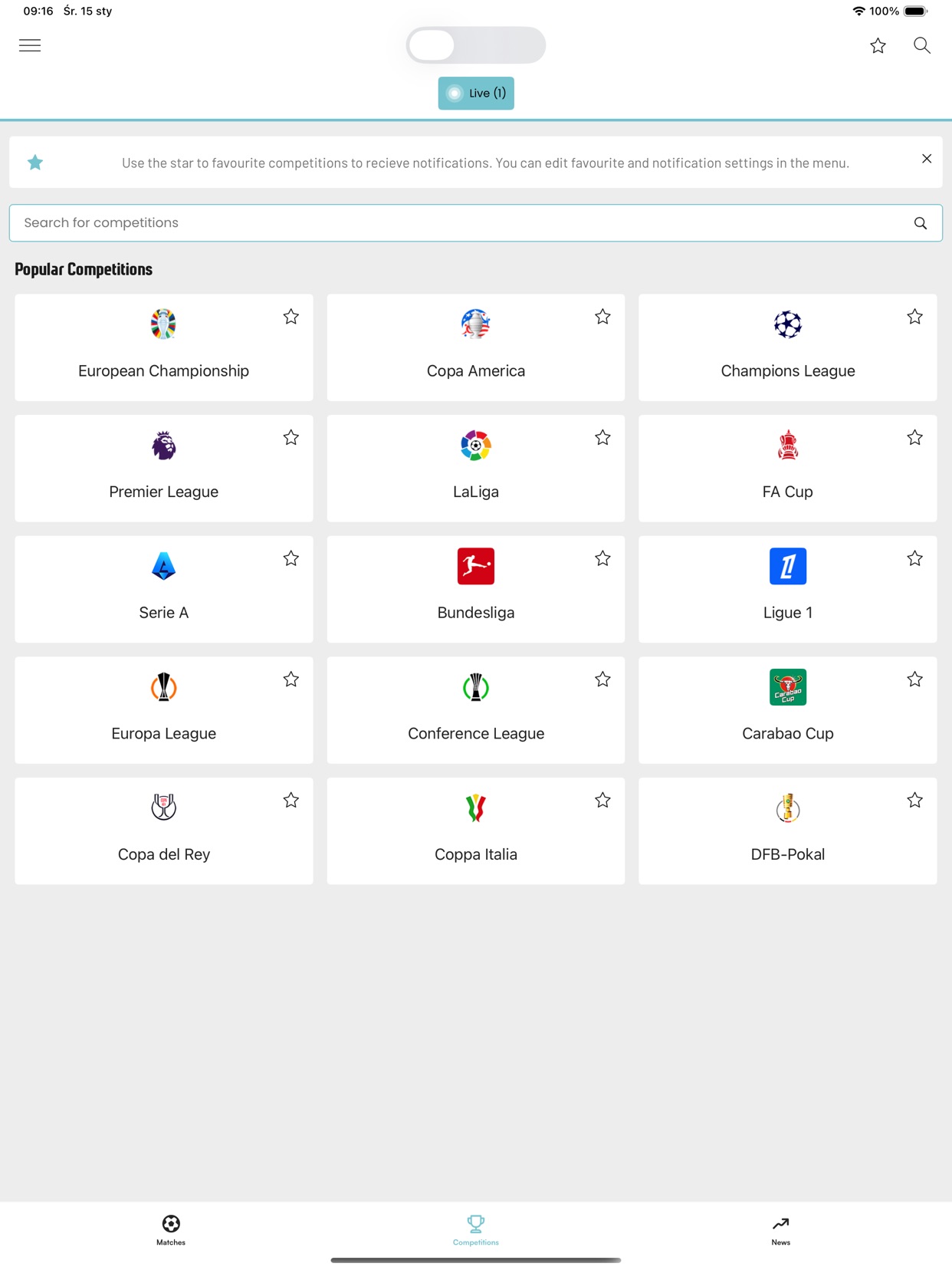Select Serie A label
The height and width of the screenshot is (1270, 952).
pos(163,613)
